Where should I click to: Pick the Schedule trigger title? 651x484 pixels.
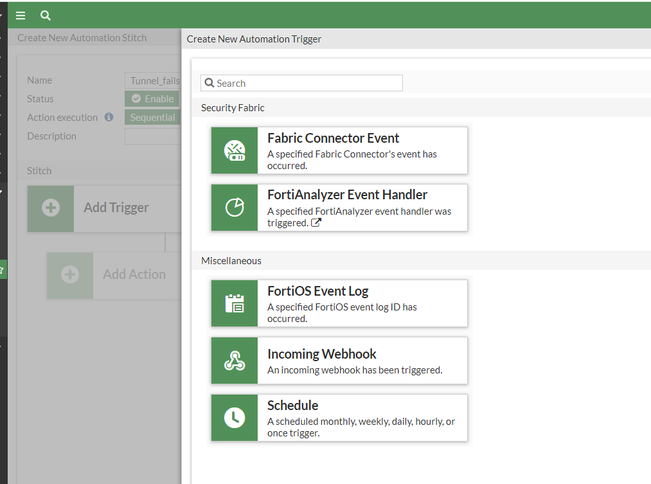point(293,405)
